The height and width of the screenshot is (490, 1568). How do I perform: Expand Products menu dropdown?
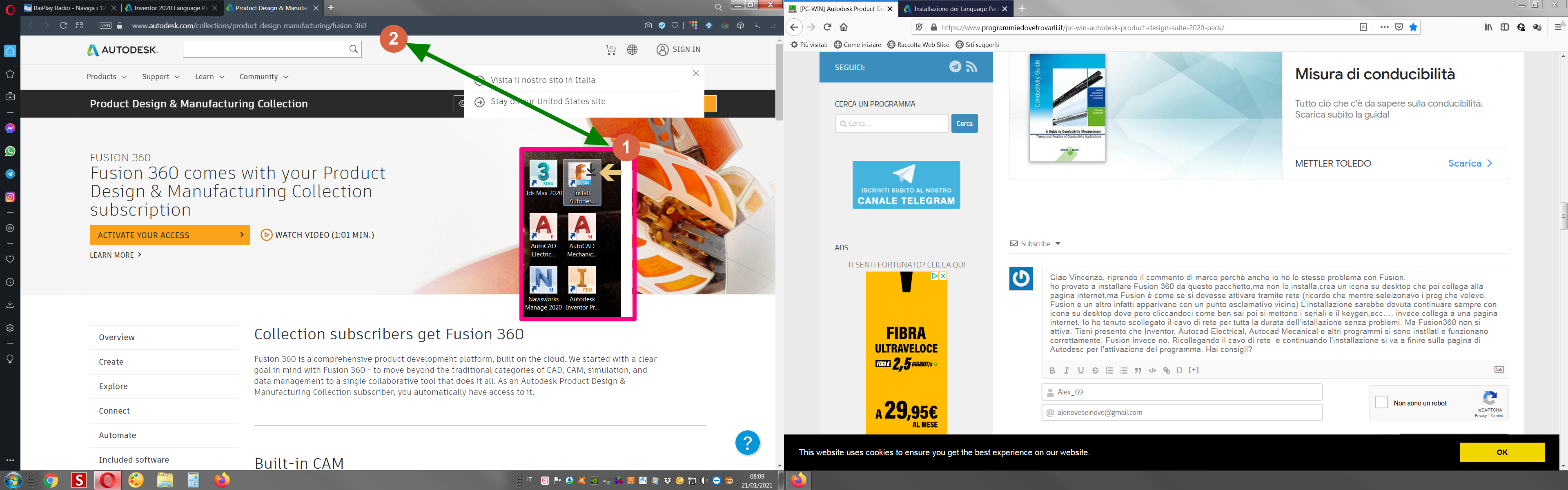[107, 77]
